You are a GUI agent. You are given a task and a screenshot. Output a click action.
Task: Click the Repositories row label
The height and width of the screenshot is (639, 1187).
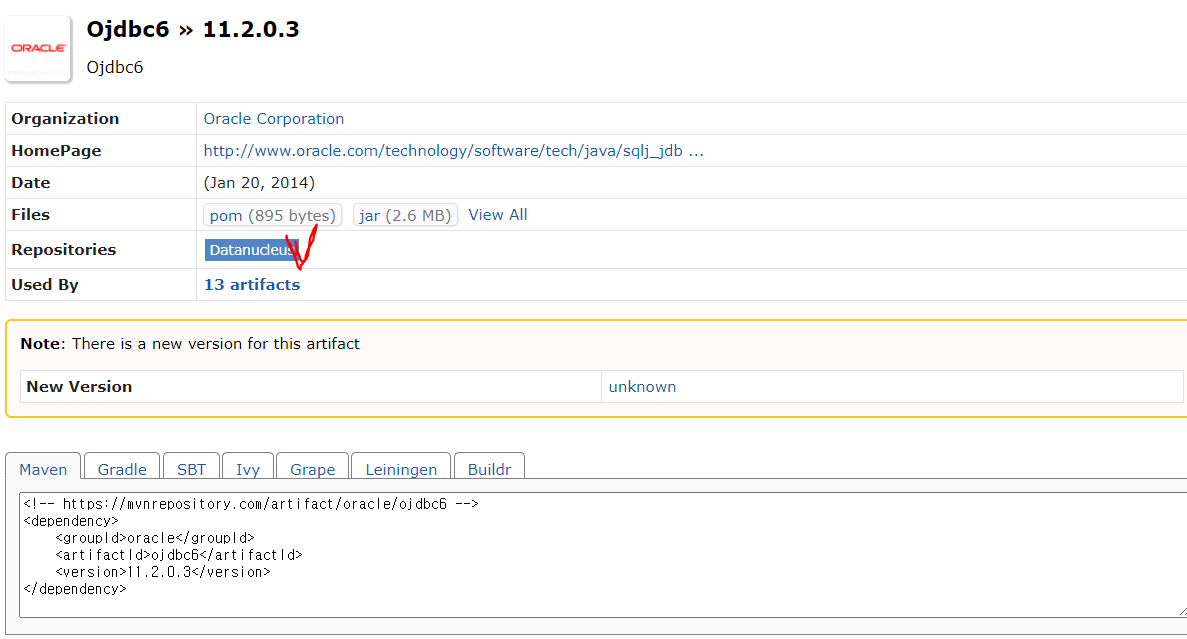tap(64, 250)
